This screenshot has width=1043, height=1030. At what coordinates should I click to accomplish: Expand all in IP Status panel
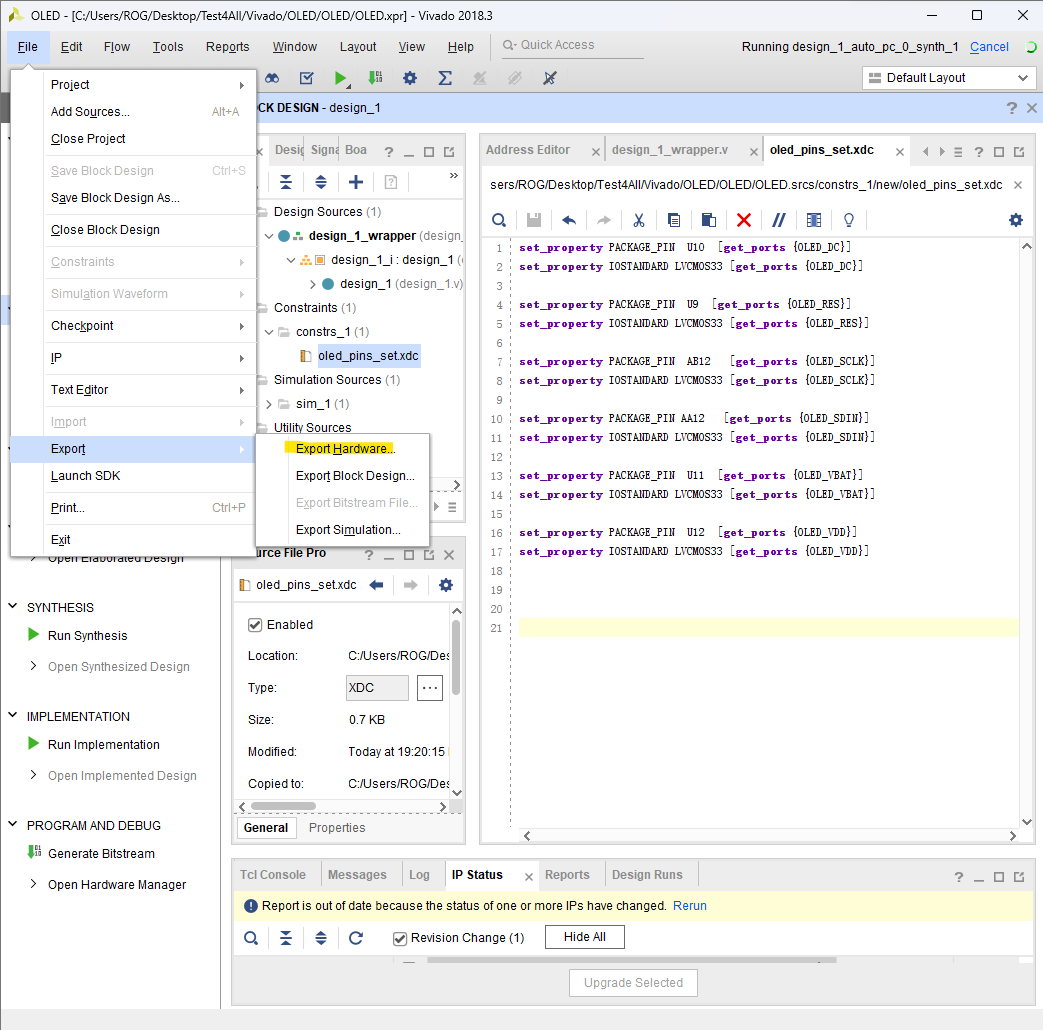pos(321,938)
